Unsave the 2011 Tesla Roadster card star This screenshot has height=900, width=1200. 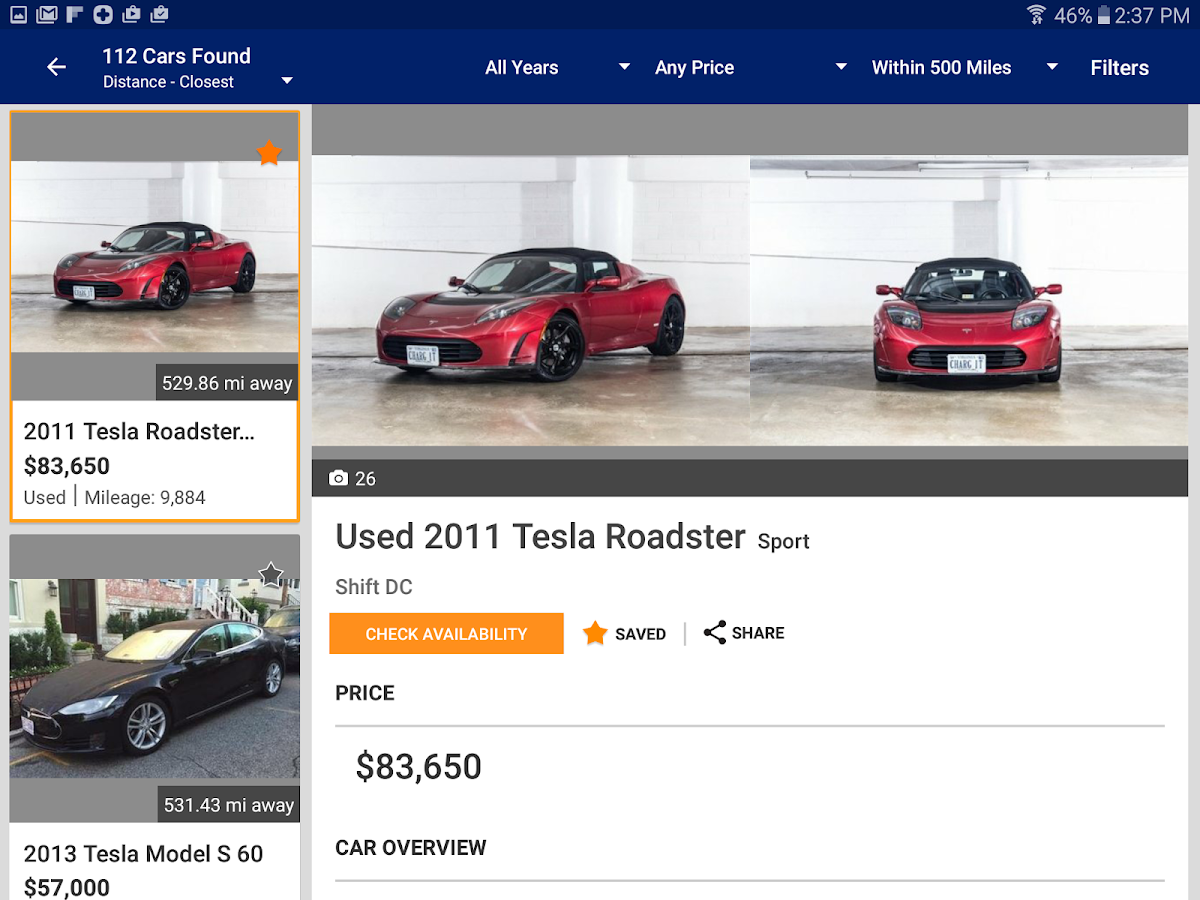269,152
